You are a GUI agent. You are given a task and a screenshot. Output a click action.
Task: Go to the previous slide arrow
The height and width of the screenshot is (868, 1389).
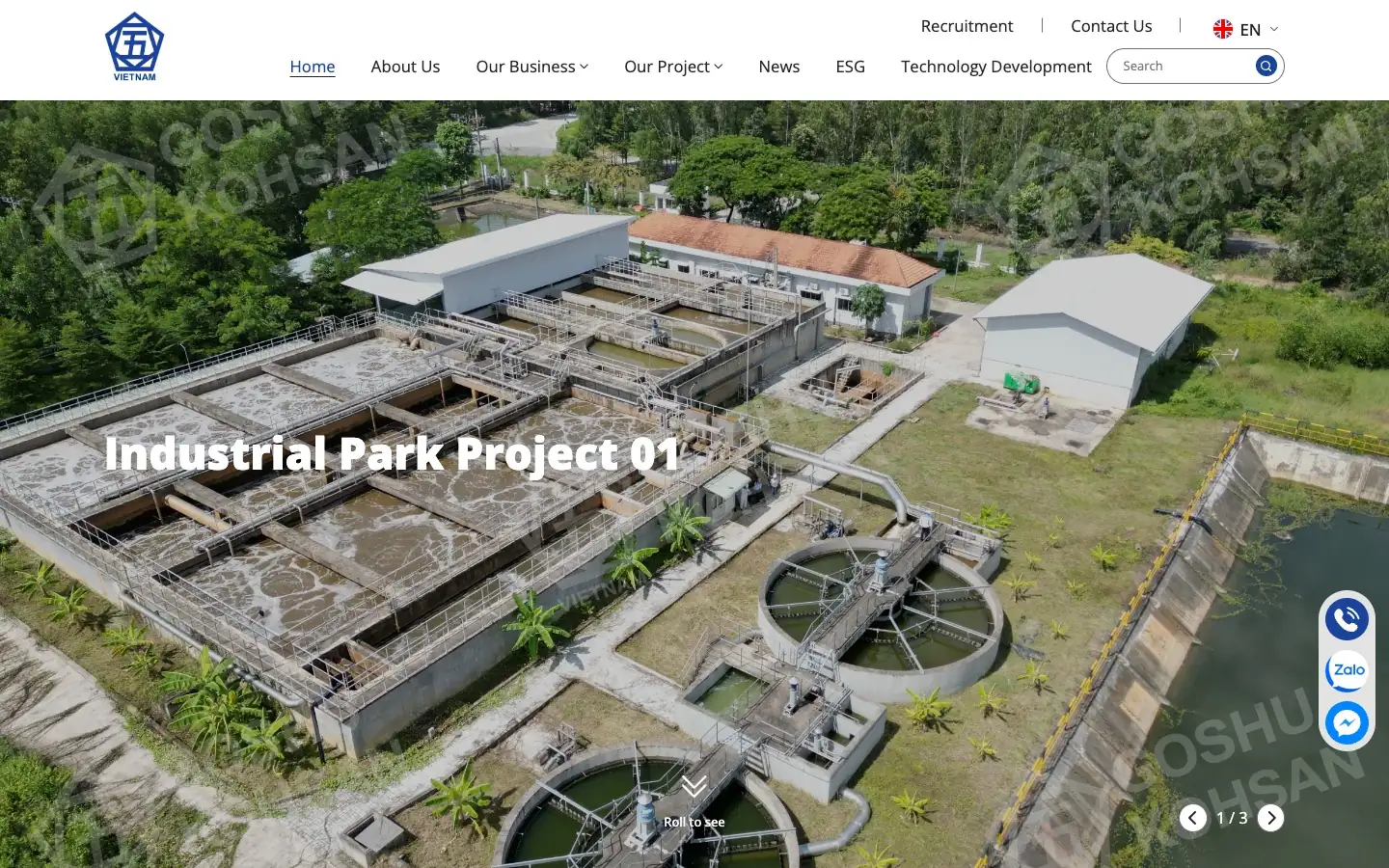1193,818
